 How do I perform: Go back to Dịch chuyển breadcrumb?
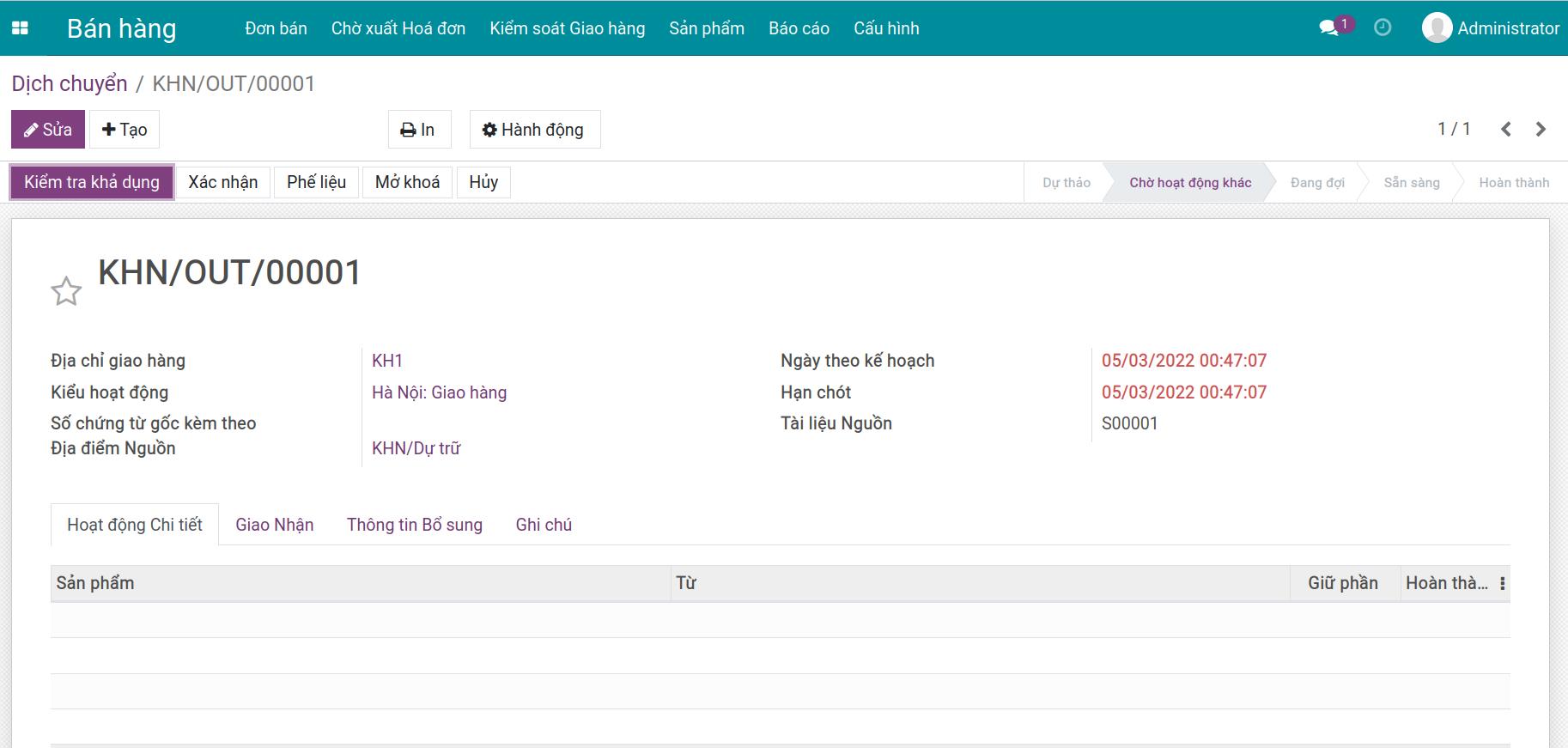pyautogui.click(x=70, y=83)
